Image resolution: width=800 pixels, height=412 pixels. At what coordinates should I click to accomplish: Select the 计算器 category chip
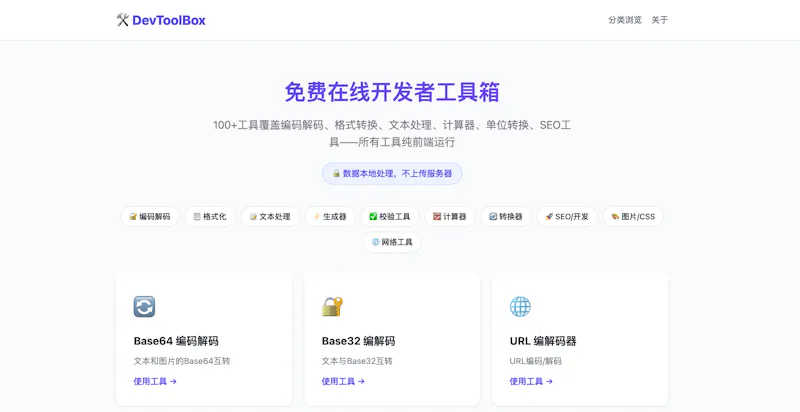pos(449,216)
